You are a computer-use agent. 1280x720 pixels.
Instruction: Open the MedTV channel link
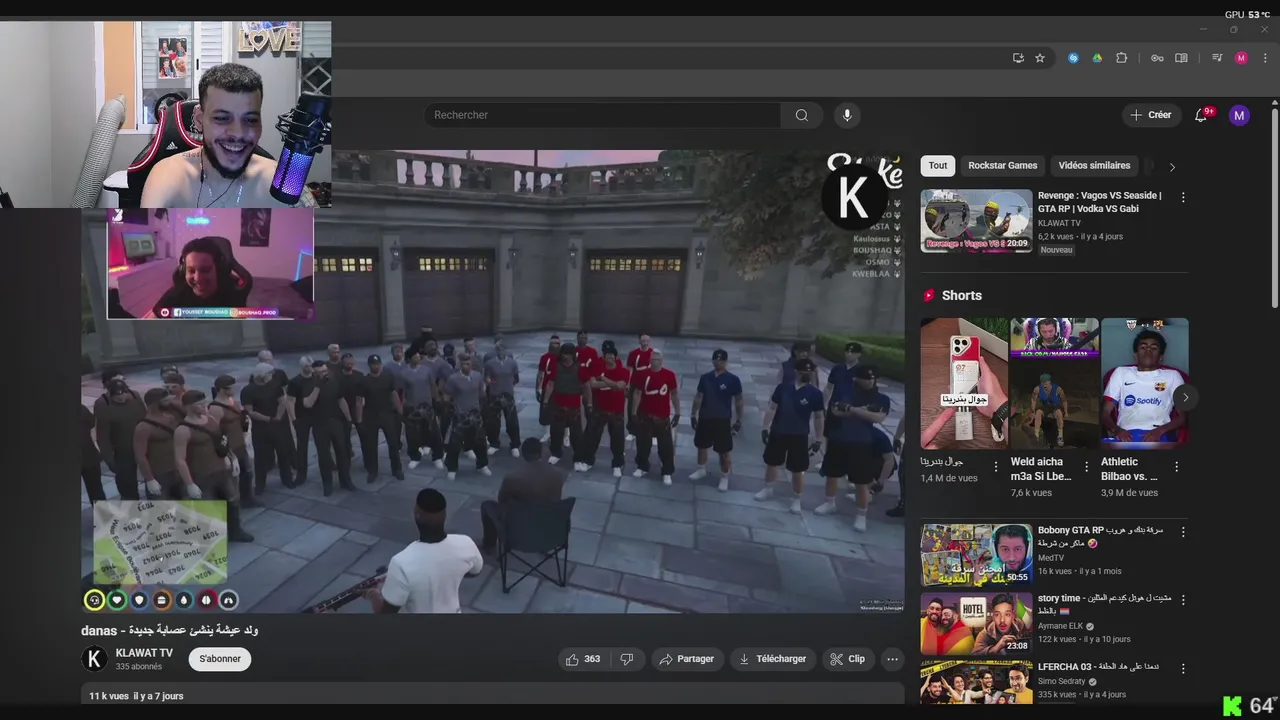tap(1051, 558)
